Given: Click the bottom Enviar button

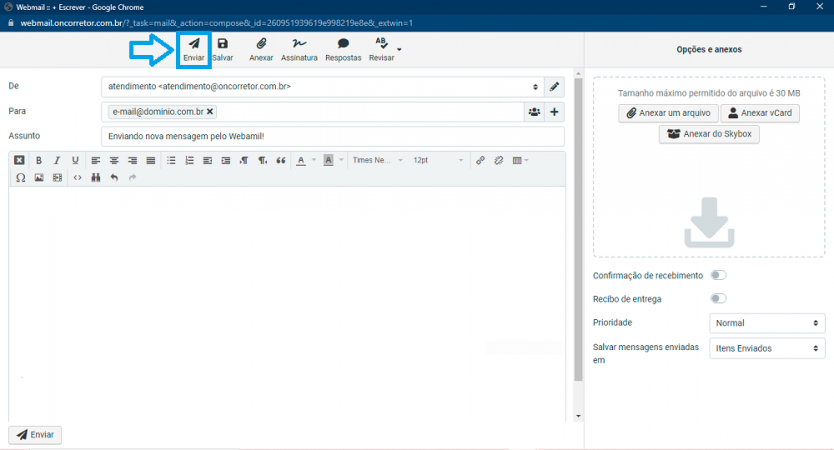Looking at the screenshot, I should (35, 435).
